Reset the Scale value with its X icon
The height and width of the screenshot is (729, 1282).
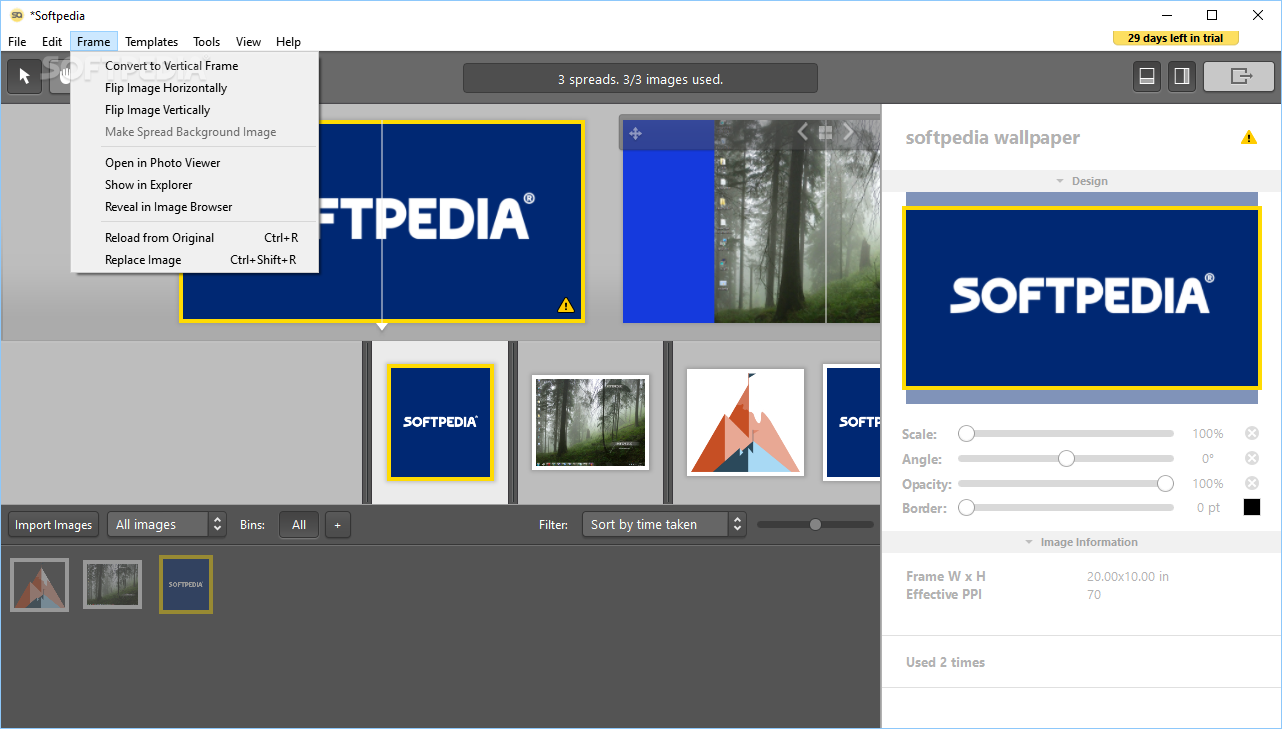[x=1251, y=433]
